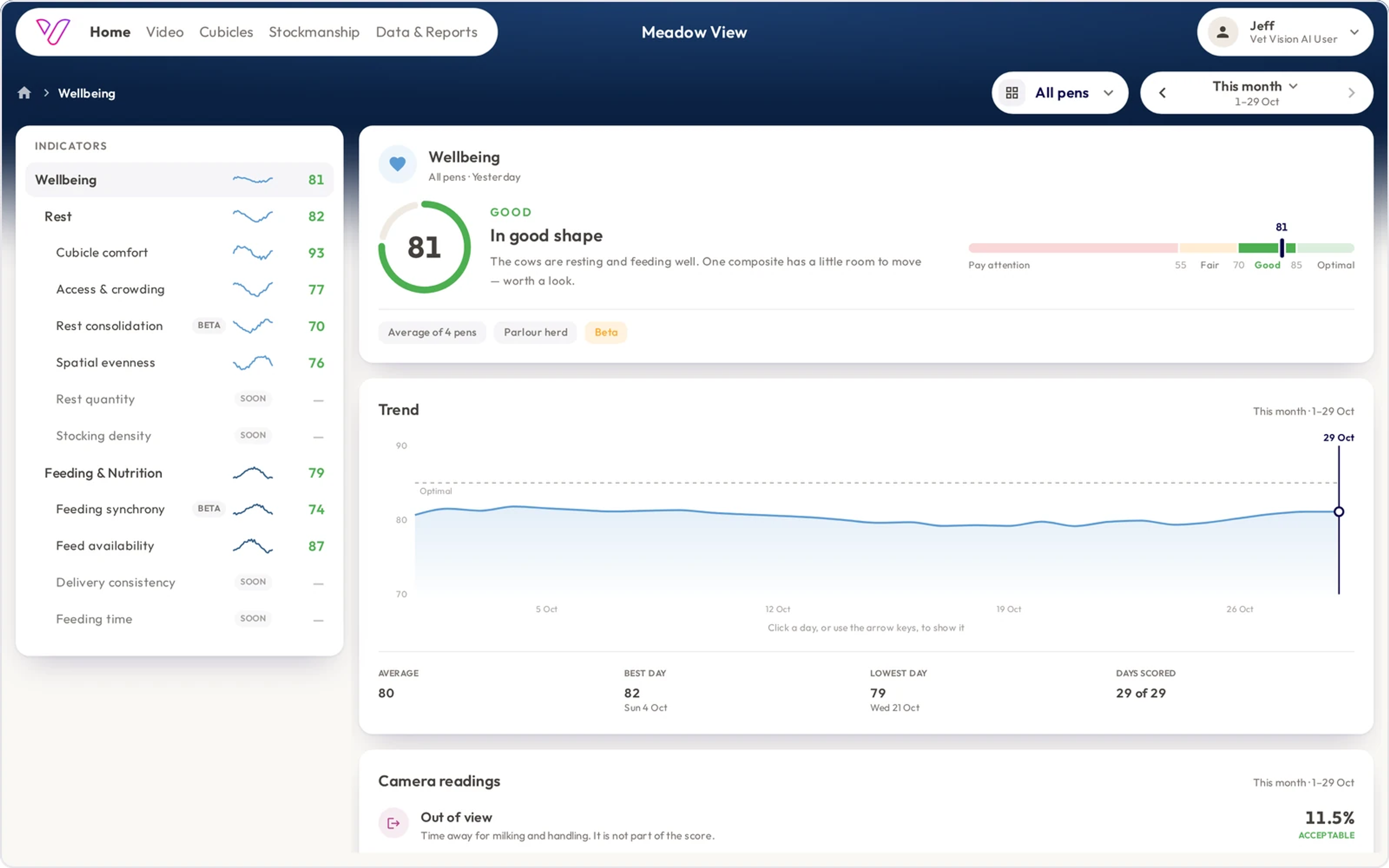Click the 81 marker on the score scale
This screenshot has width=1389, height=868.
click(x=1282, y=247)
